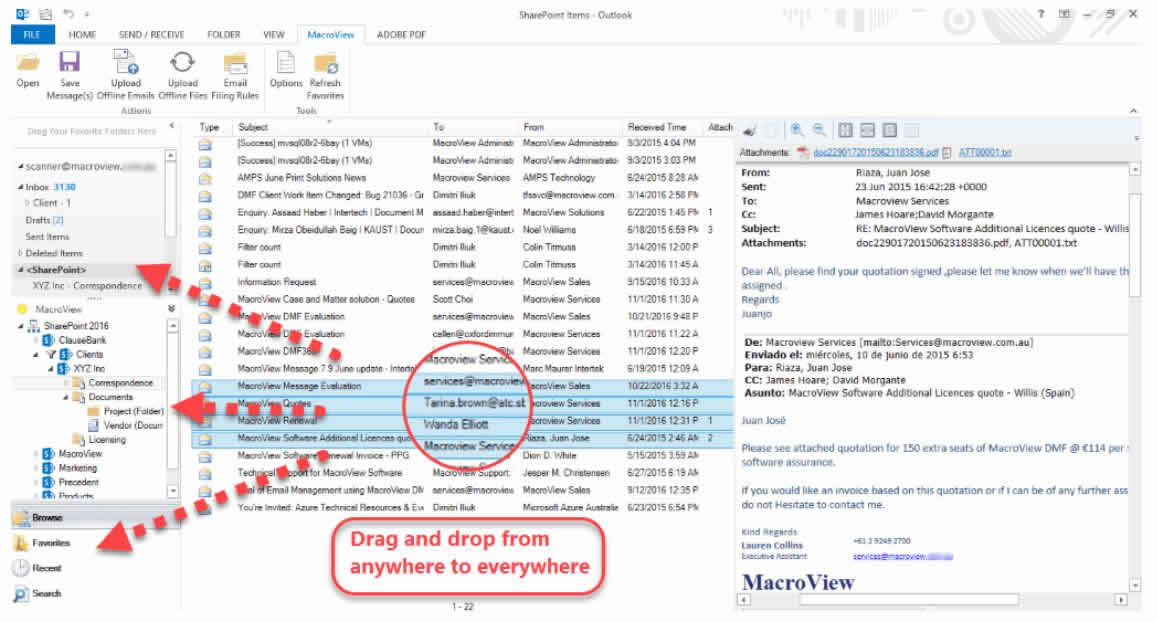The image size is (1157, 622).
Task: Open Email Filing Rules
Action: click(235, 63)
